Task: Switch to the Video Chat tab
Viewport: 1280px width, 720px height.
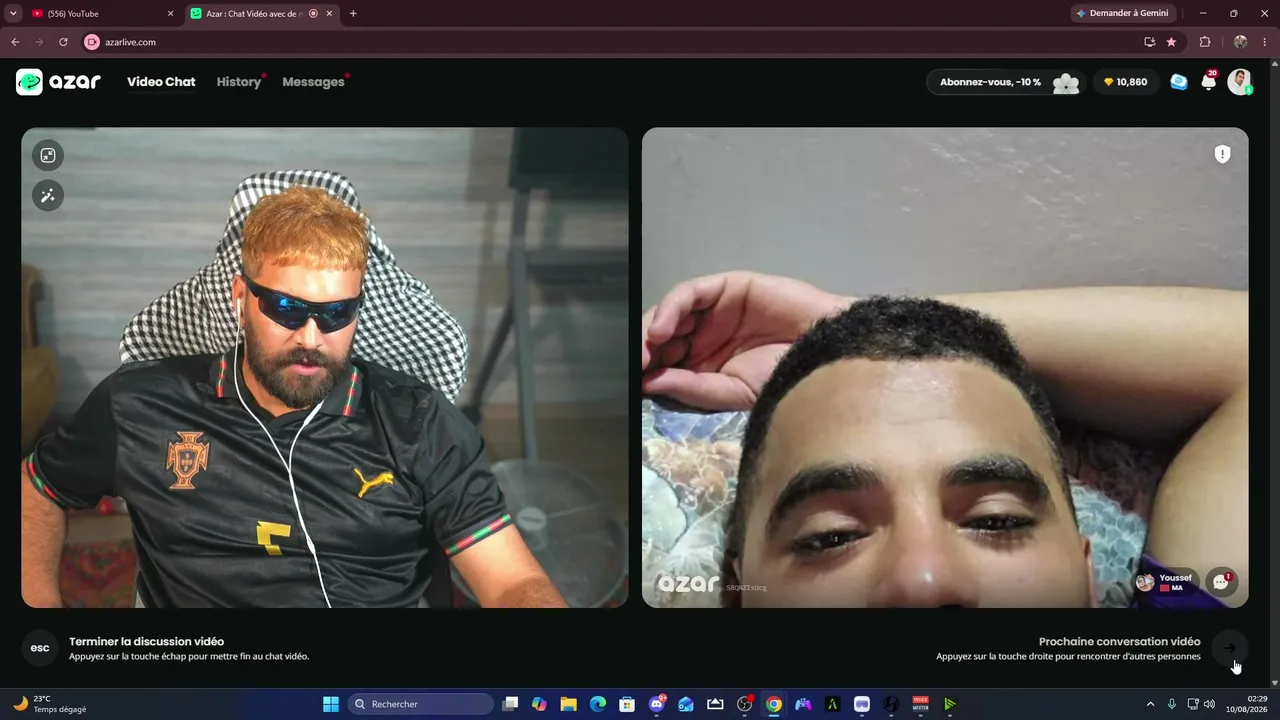Action: [x=161, y=82]
